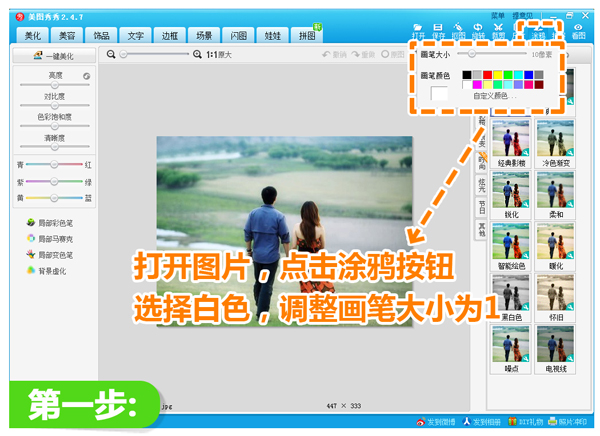This screenshot has height=436, width=600.
Task: Click the 一键美化 button
Action: coord(53,58)
